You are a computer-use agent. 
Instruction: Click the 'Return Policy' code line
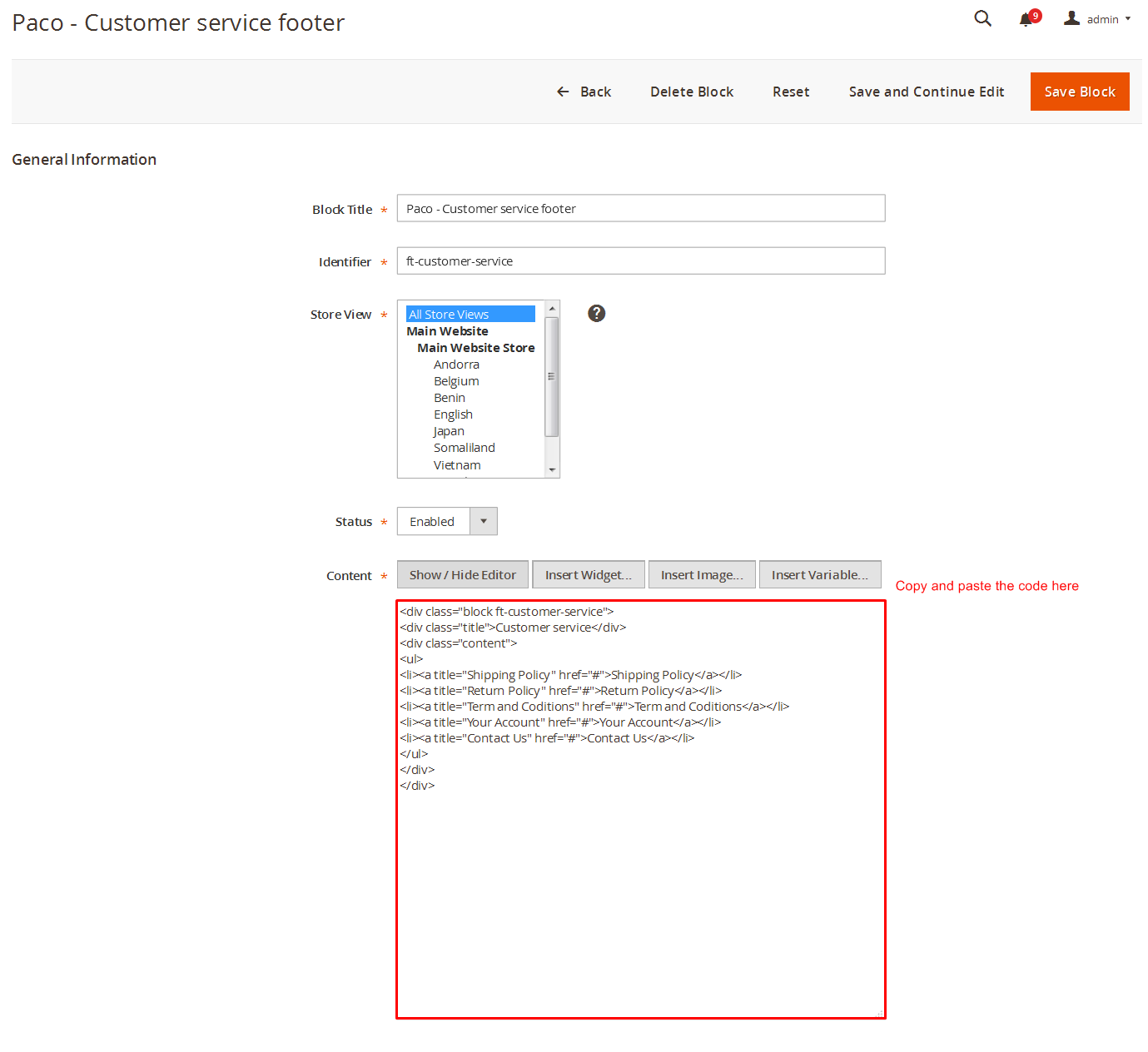pyautogui.click(x=560, y=691)
